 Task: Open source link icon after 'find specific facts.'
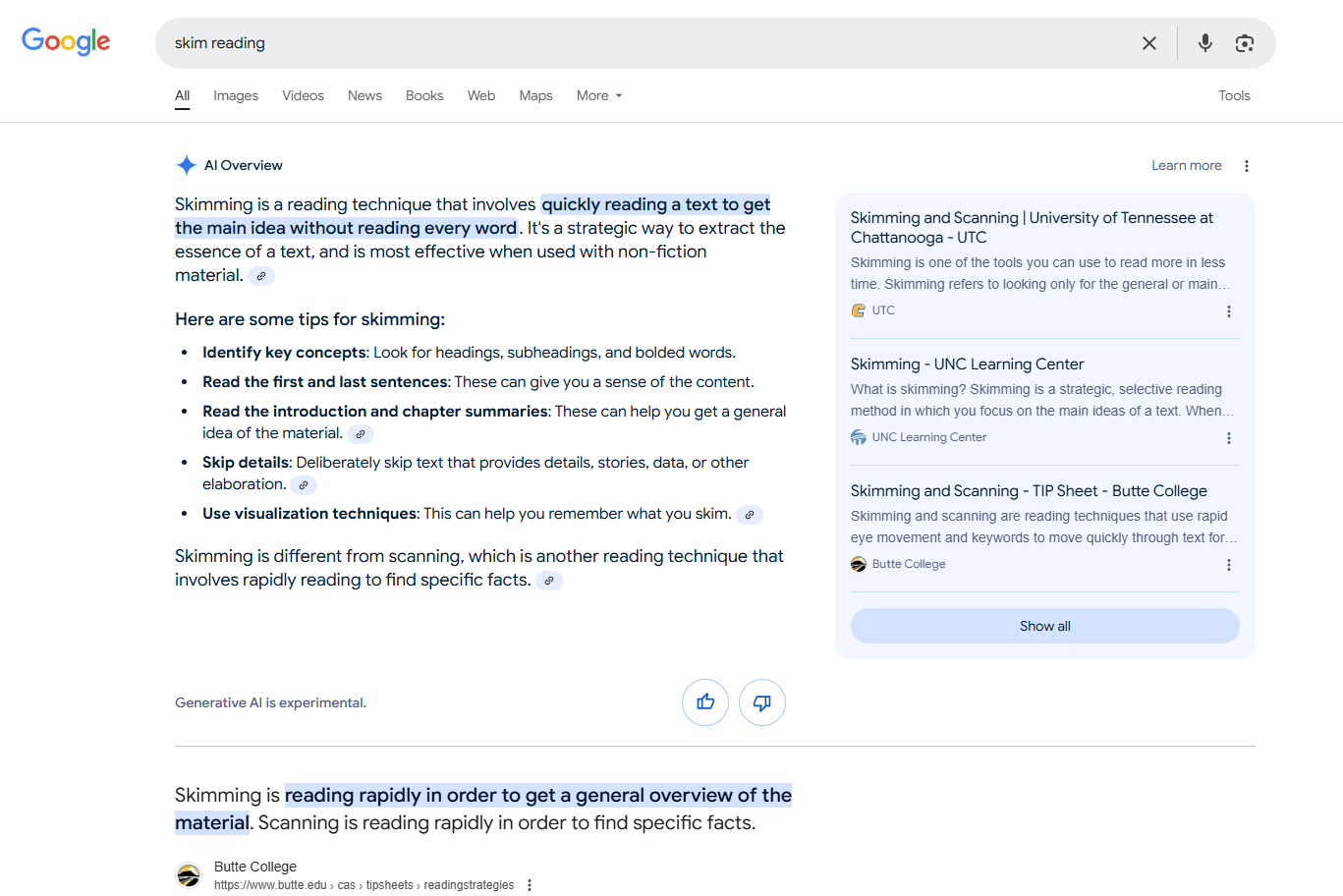point(549,581)
